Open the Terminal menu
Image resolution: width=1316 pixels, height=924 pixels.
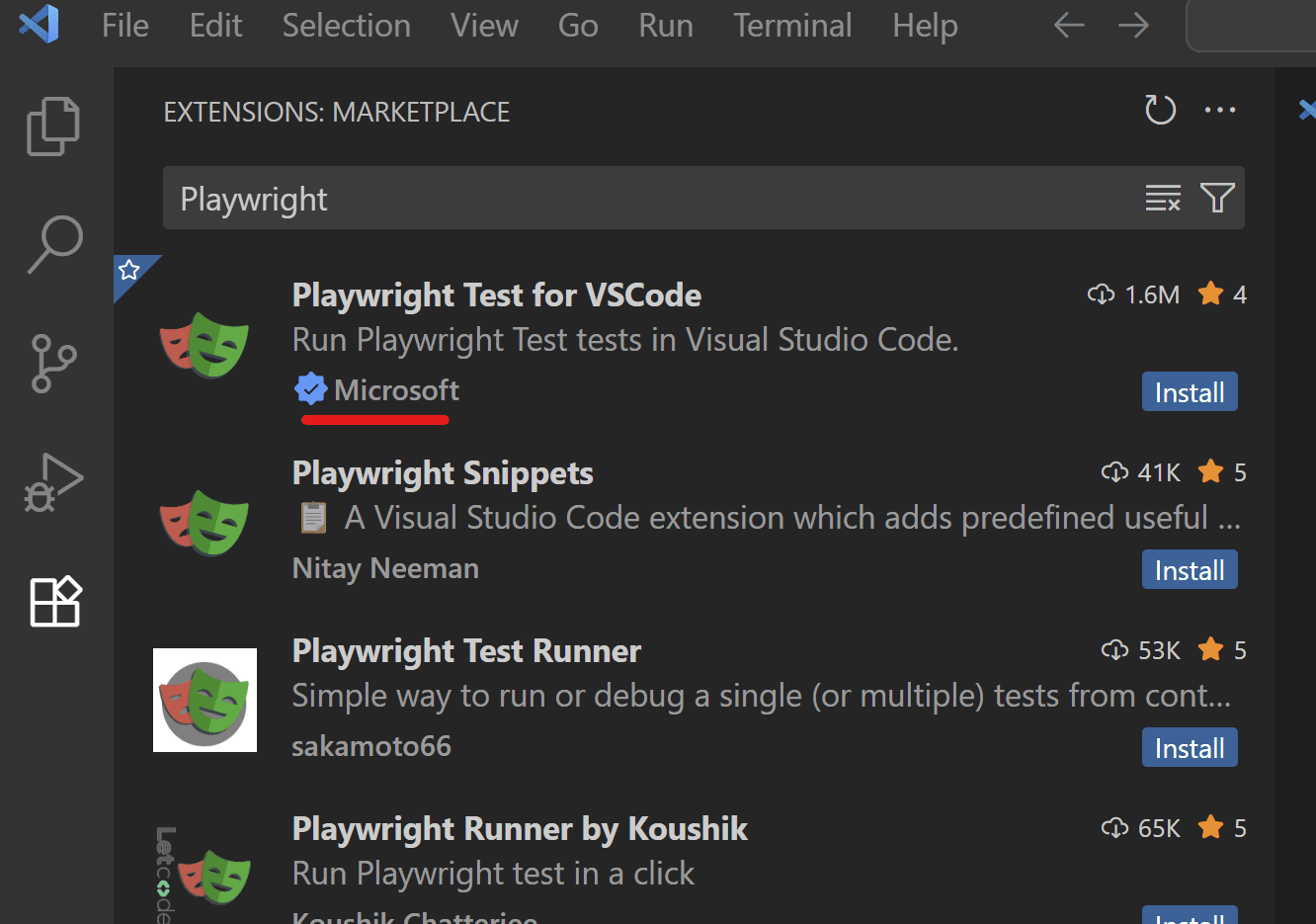coord(792,25)
